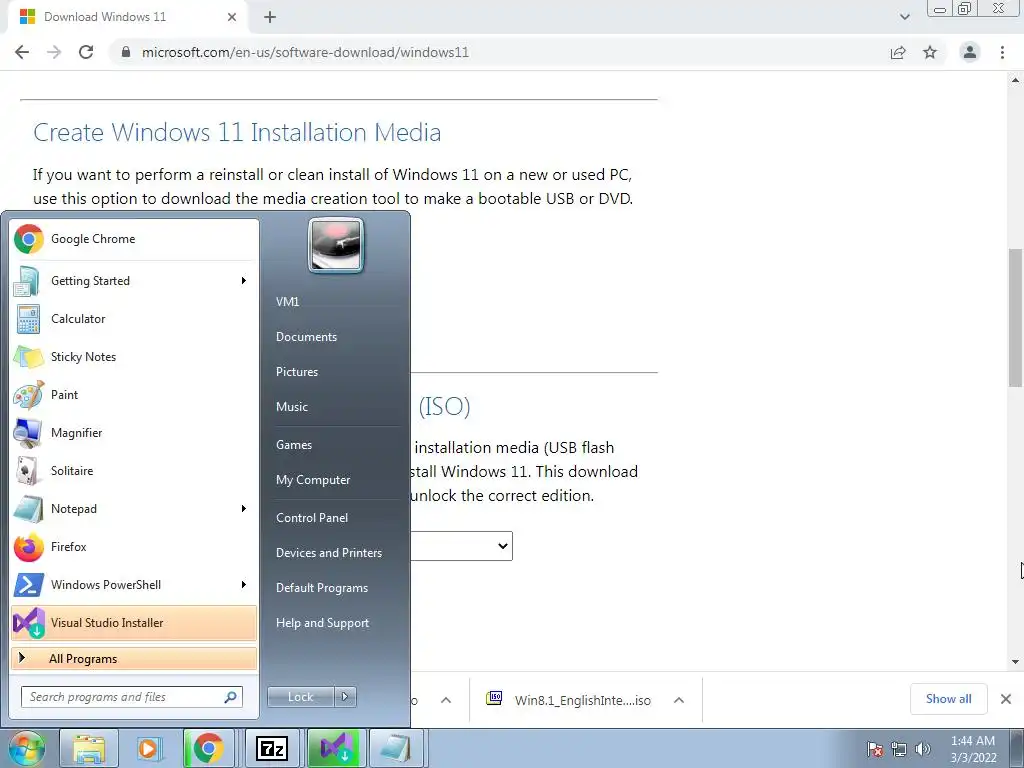
Task: Open Windows Media Player in taskbar
Action: [x=148, y=748]
